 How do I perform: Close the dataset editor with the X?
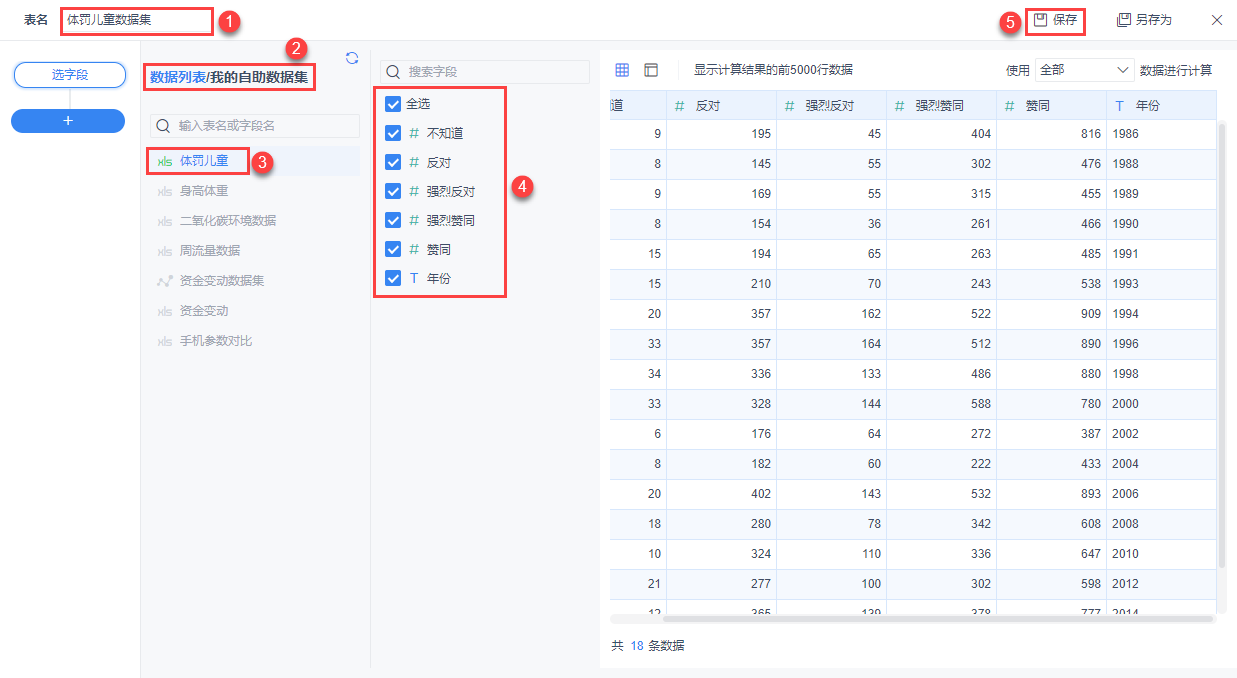tap(1217, 20)
